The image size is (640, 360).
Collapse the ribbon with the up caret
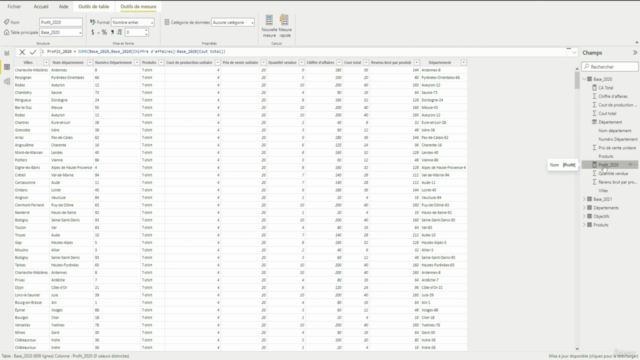[636, 42]
